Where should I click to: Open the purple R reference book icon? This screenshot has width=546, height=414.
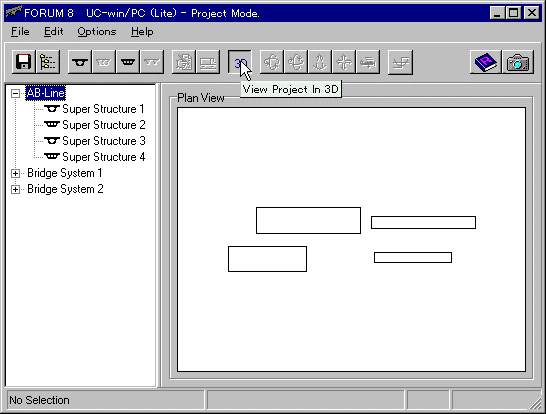486,62
